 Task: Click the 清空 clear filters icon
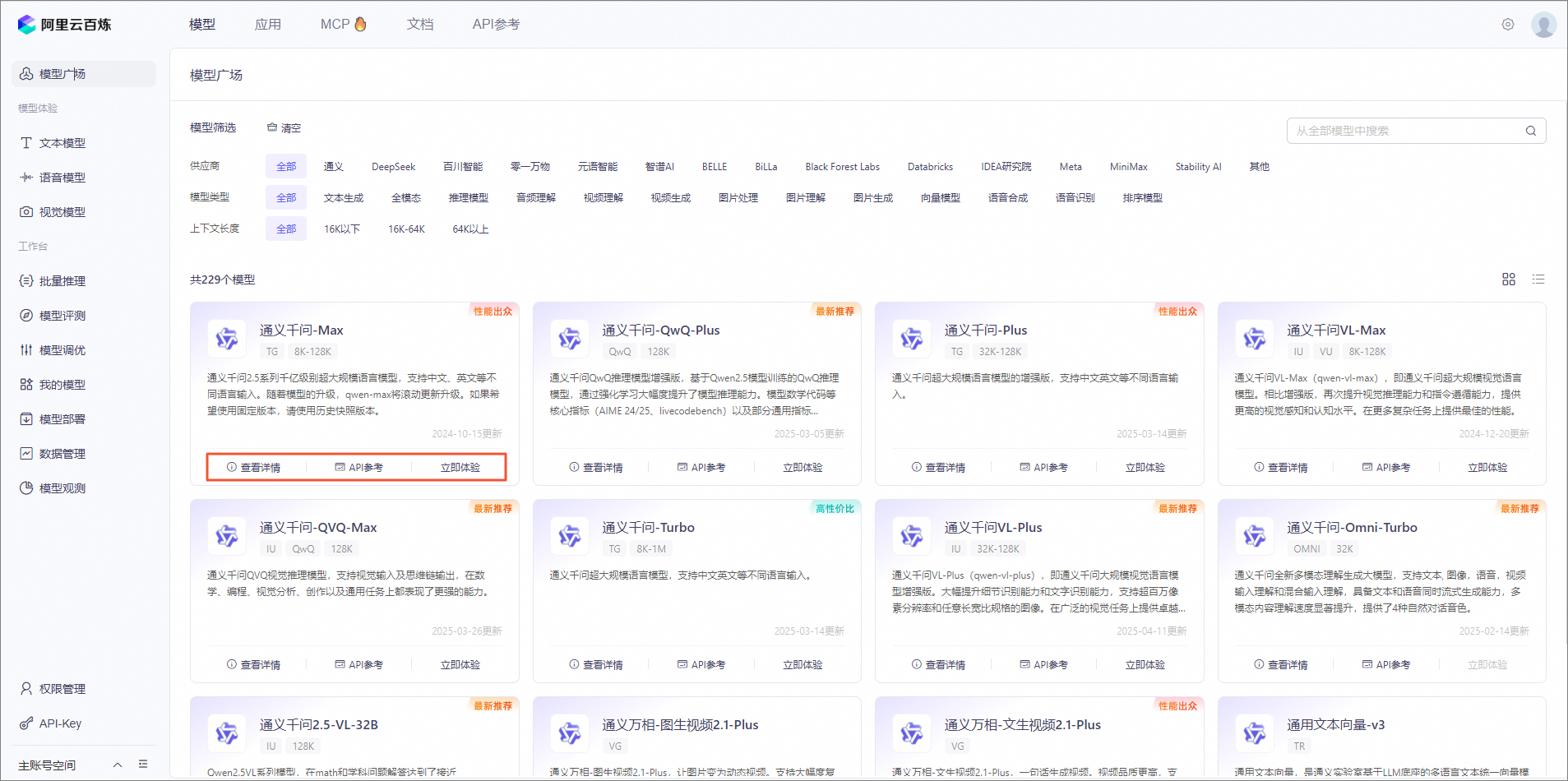pyautogui.click(x=272, y=127)
